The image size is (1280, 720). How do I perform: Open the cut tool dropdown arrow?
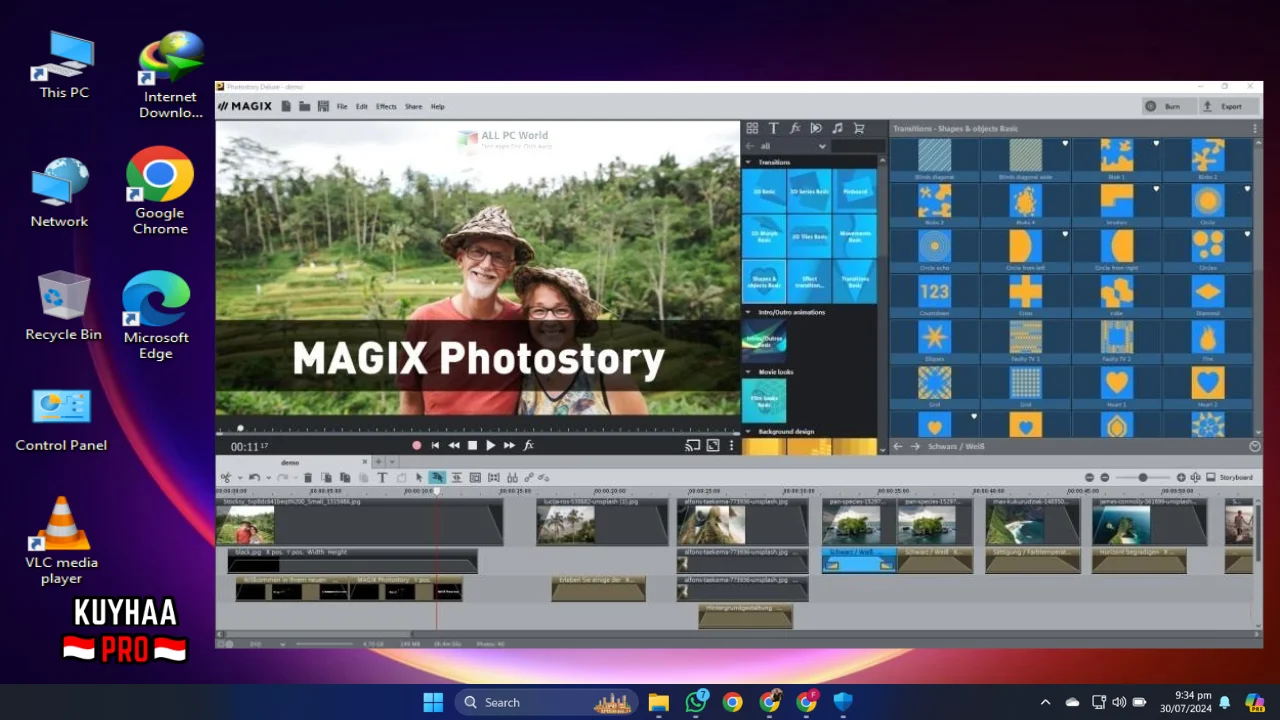tap(240, 478)
